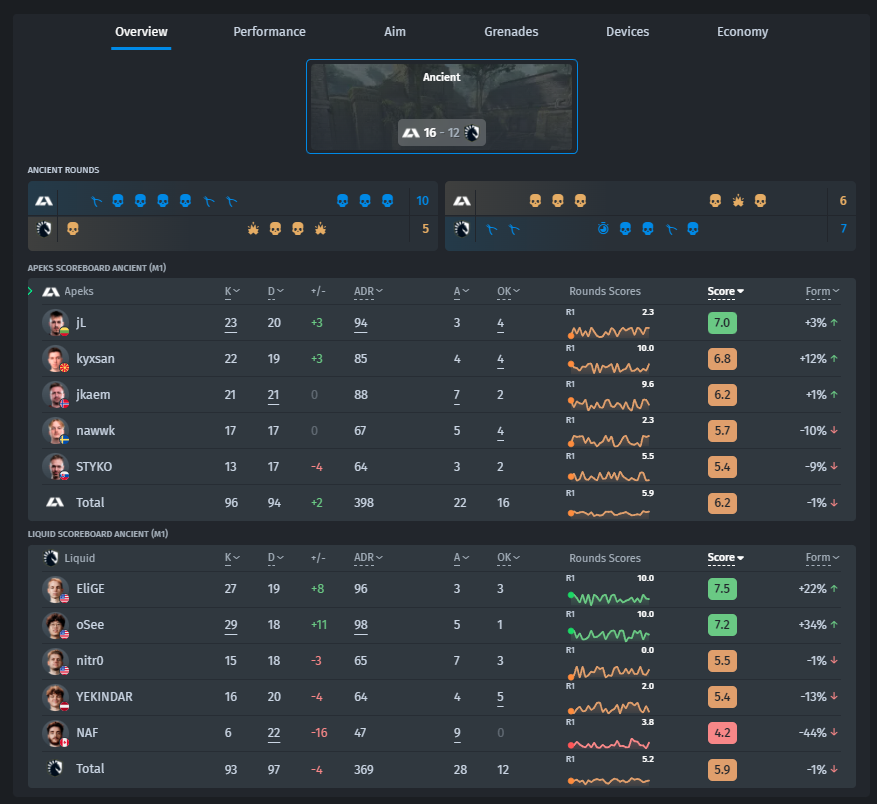Open STYKO's player avatar
Viewport: 877px width, 804px height.
[55, 467]
